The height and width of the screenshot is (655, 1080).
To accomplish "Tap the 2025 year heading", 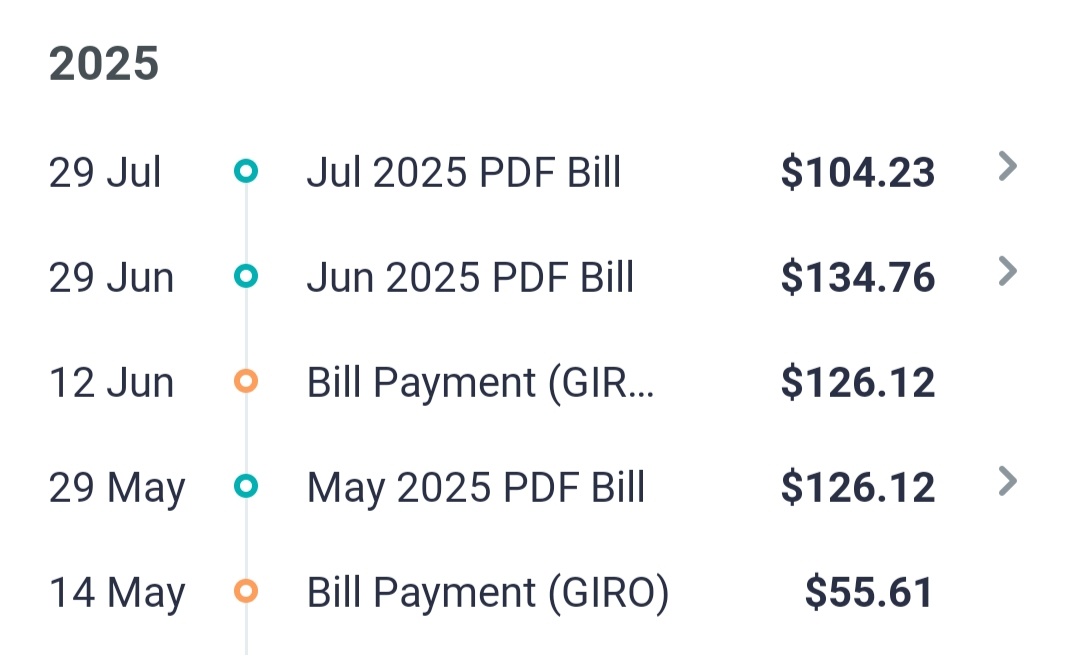I will 104,65.
